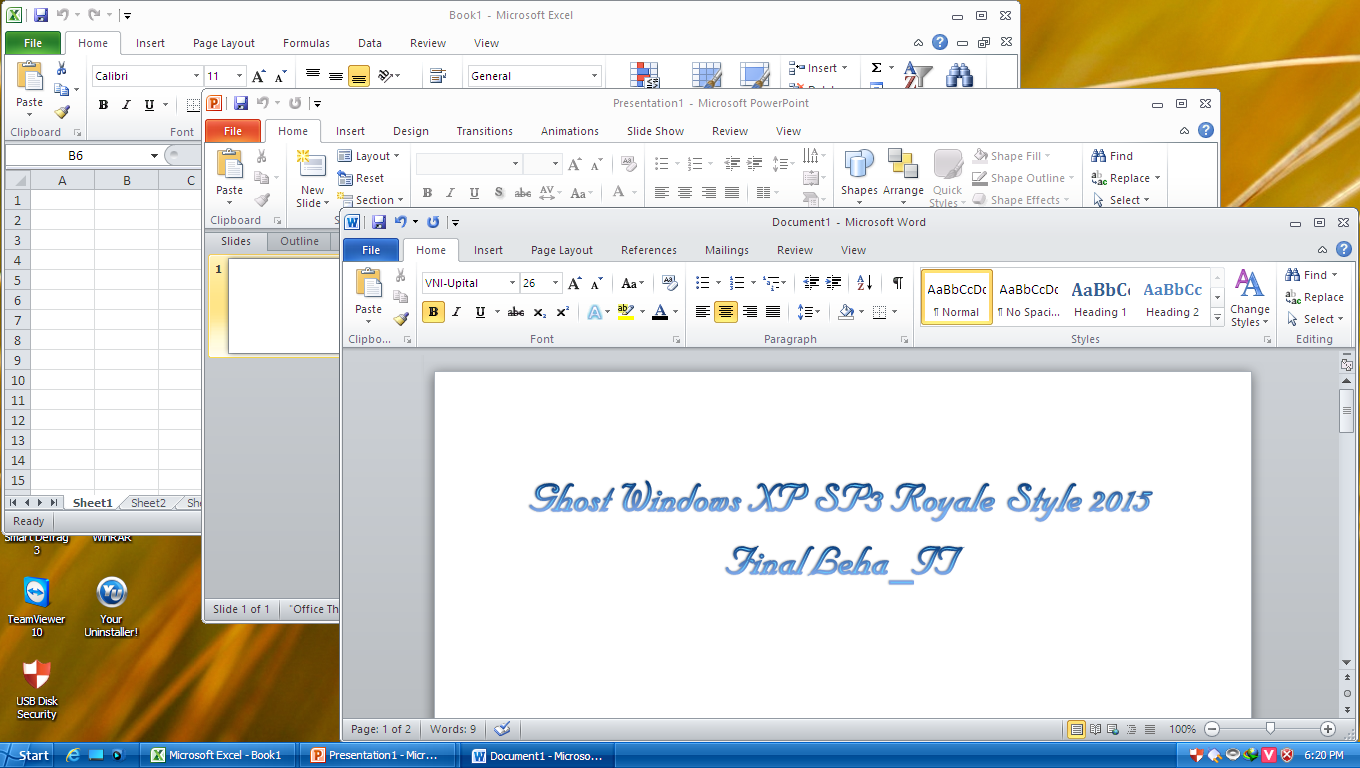Open the Change Styles dropdown in Word
Screen dimensions: 1360x768
(1250, 298)
